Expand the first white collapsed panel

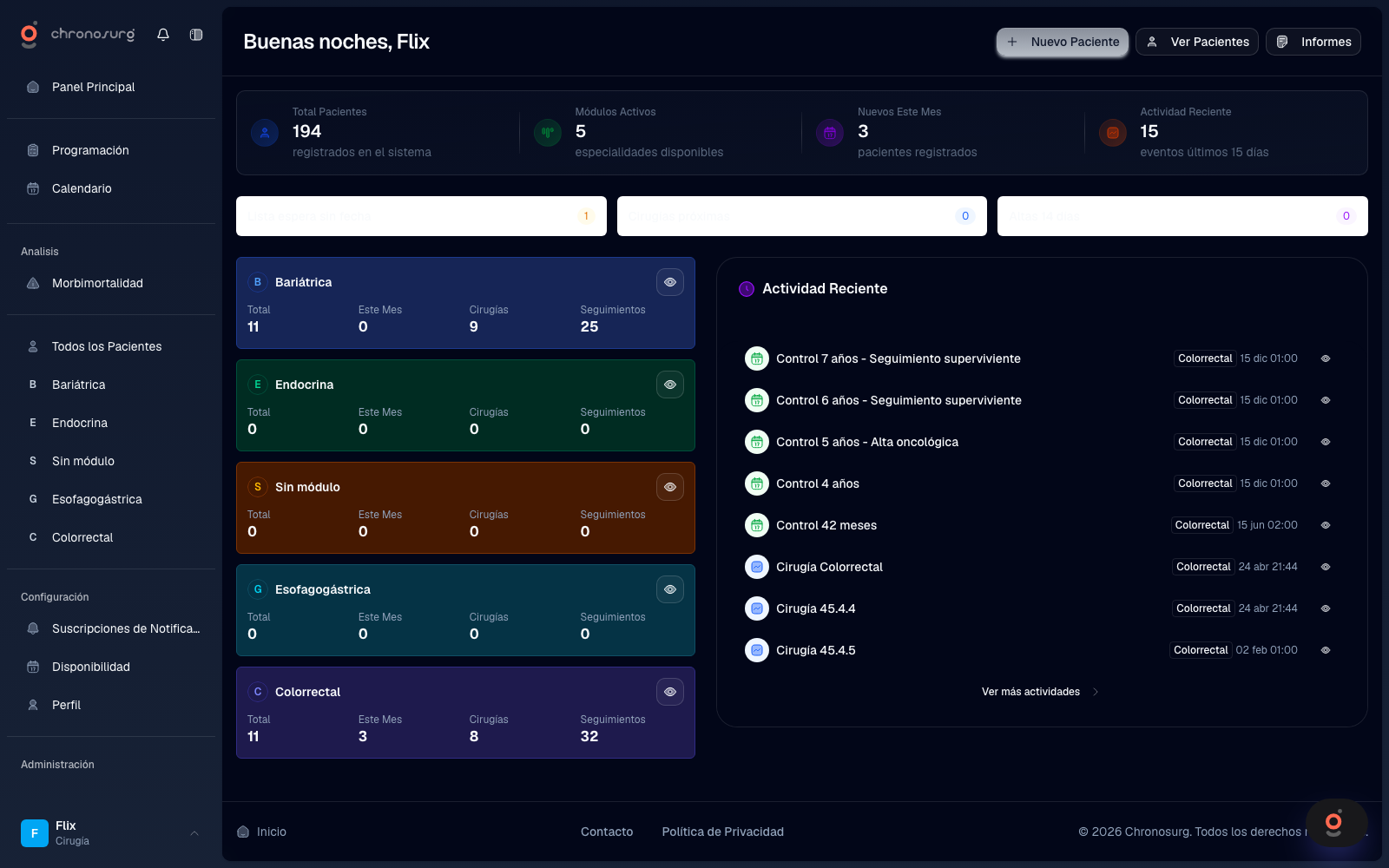tap(421, 216)
